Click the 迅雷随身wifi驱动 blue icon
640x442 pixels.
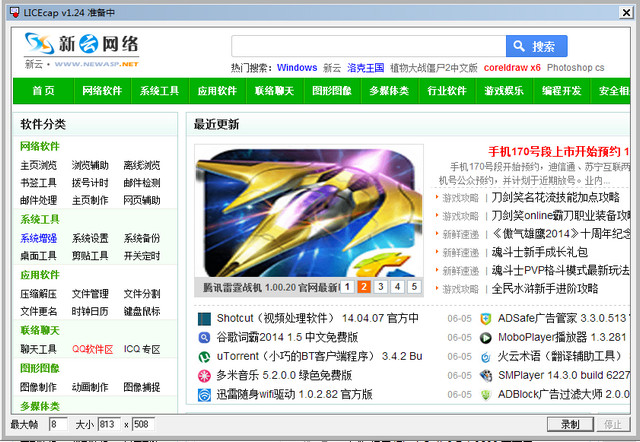pyautogui.click(x=204, y=395)
